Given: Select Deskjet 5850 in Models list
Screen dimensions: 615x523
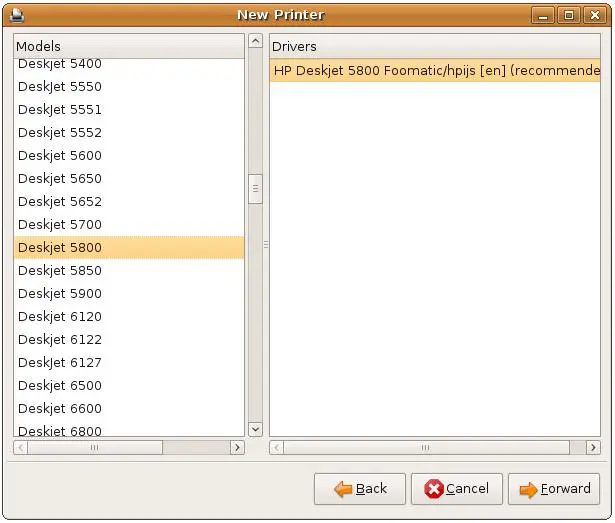Looking at the screenshot, I should point(60,270).
